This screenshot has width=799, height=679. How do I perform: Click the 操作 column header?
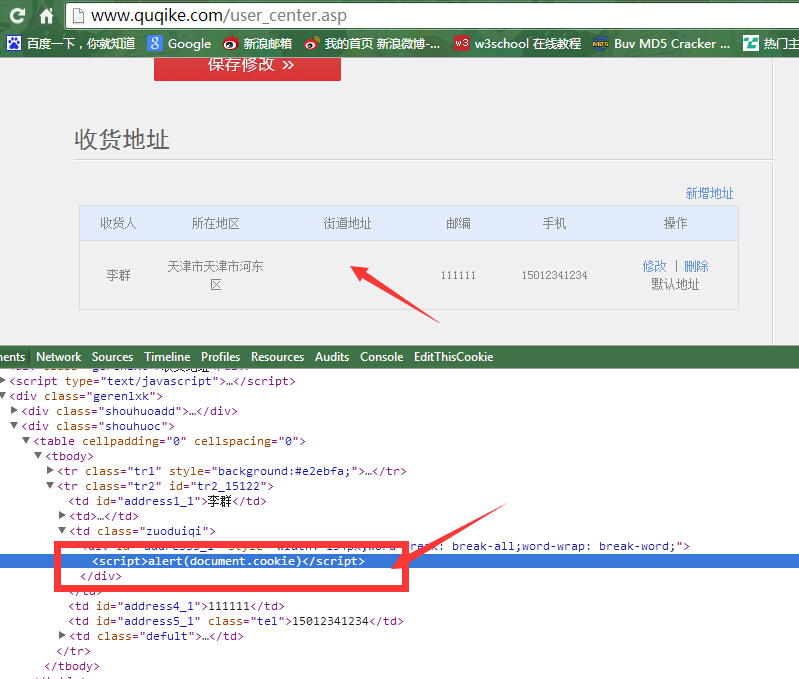pos(675,223)
